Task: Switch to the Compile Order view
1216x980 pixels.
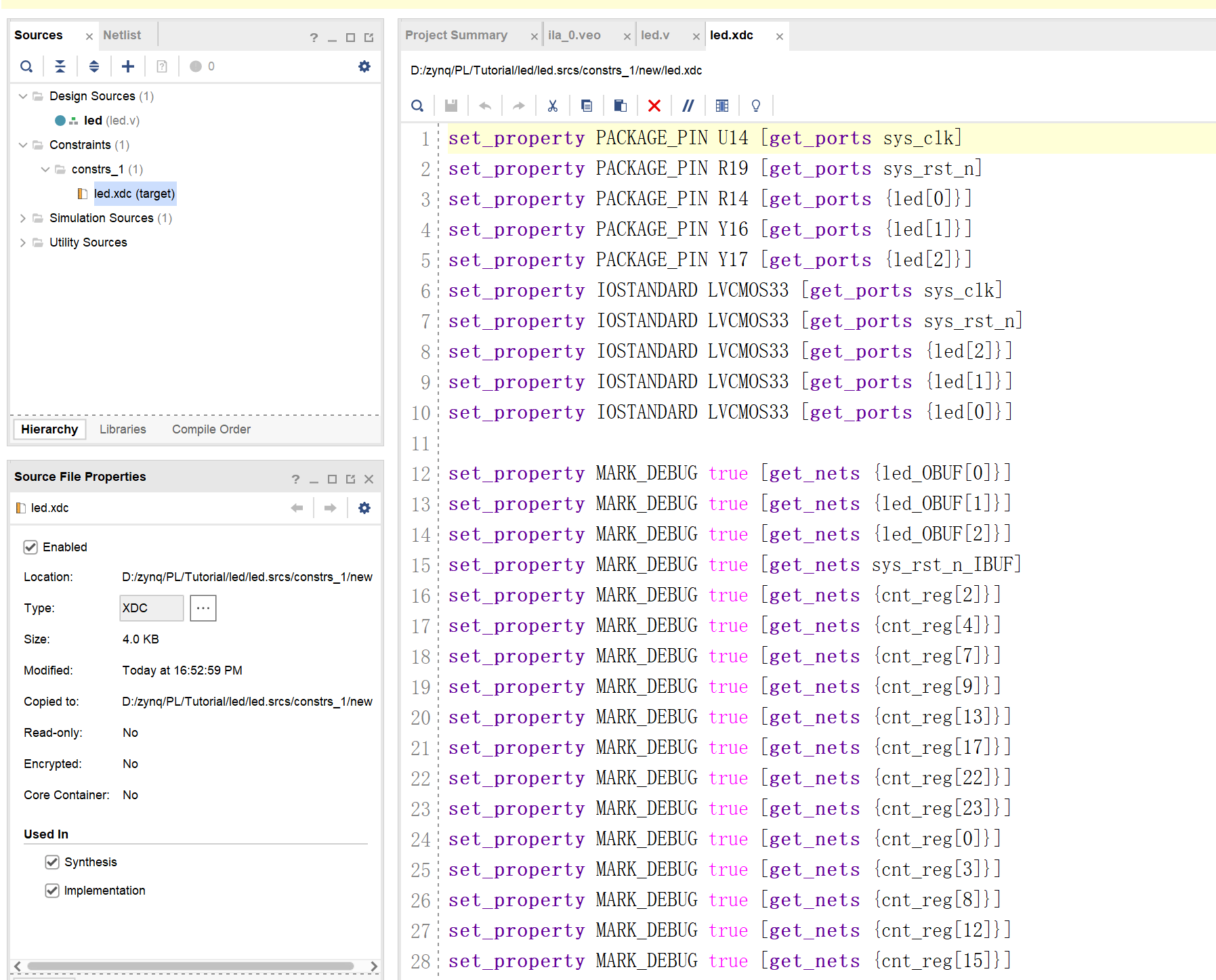Action: tap(210, 429)
